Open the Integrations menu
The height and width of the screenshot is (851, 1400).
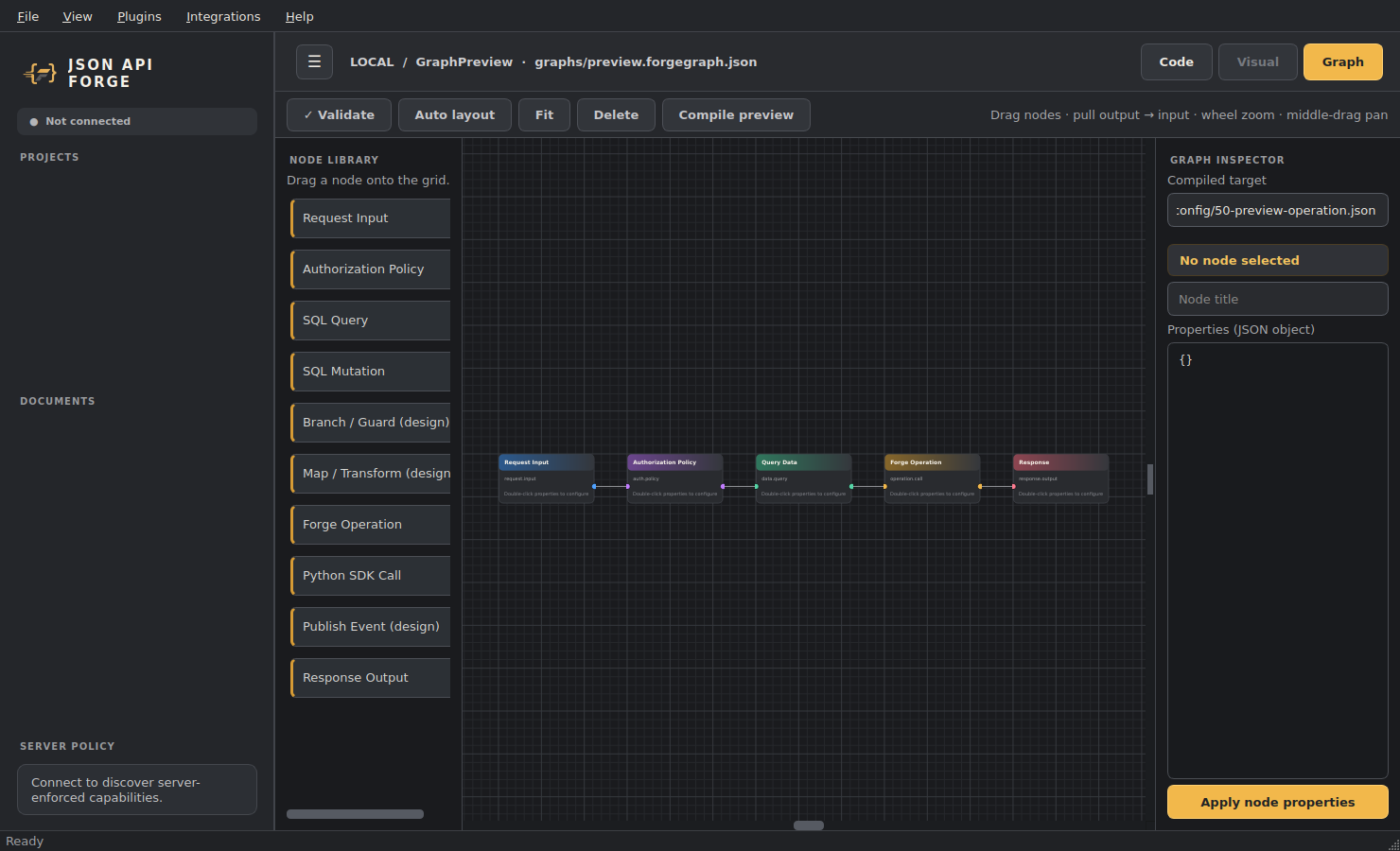point(223,16)
